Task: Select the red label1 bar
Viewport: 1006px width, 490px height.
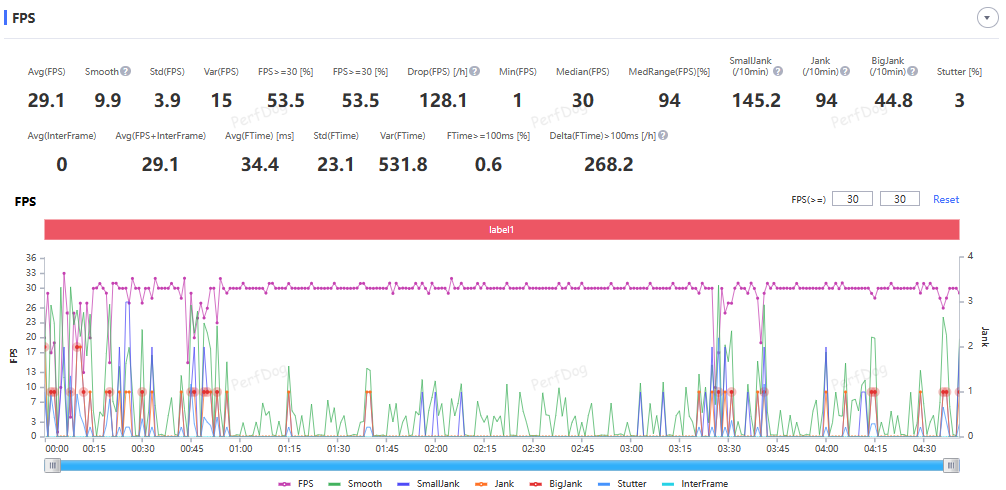Action: (x=502, y=230)
